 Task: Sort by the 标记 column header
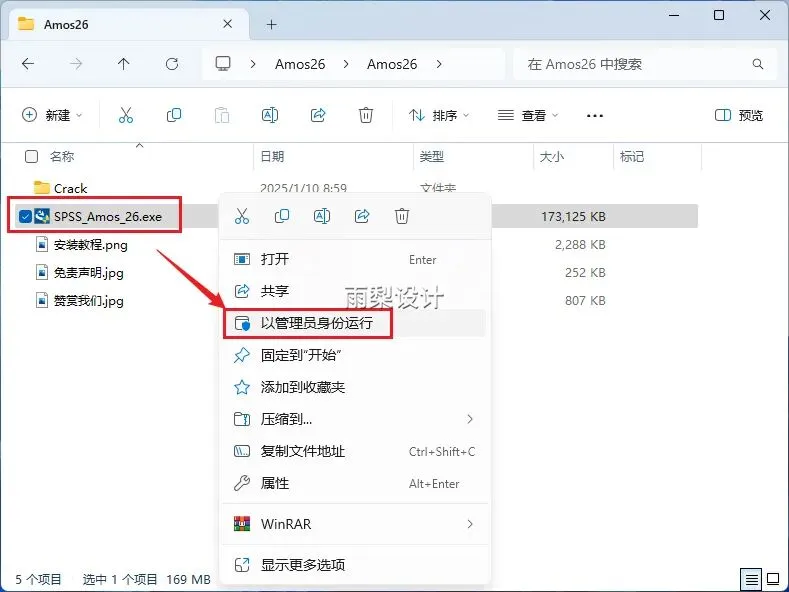[632, 157]
